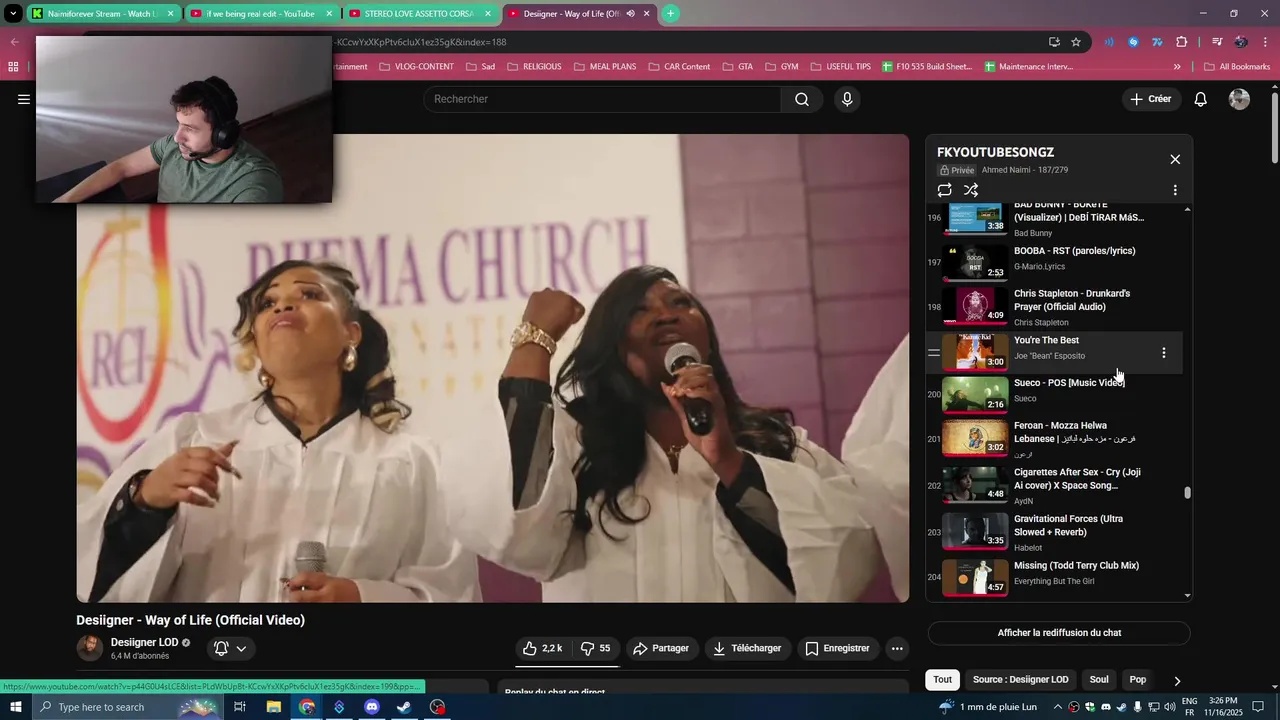Switch to Naimiforever Stream tab
This screenshot has height=720, width=1280.
click(103, 14)
